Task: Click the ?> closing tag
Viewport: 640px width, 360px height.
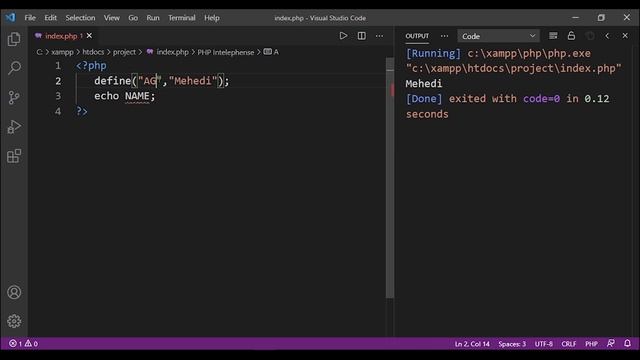Action: click(82, 111)
